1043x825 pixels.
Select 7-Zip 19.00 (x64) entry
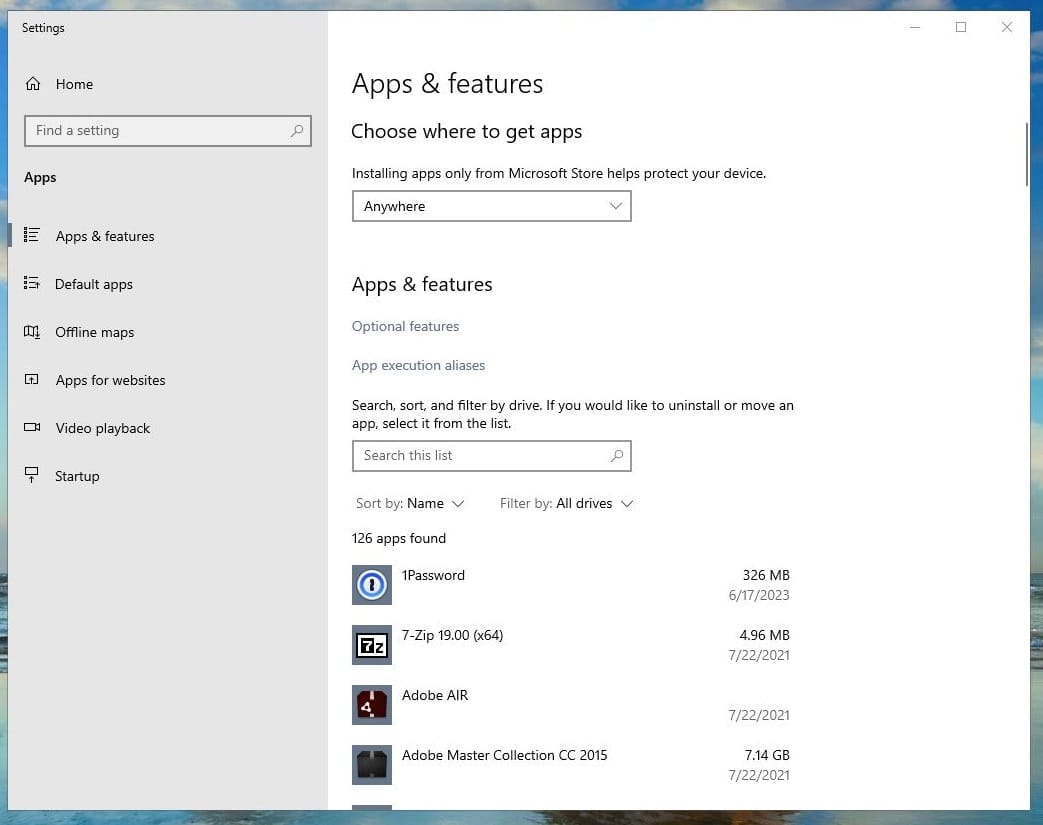pos(571,645)
